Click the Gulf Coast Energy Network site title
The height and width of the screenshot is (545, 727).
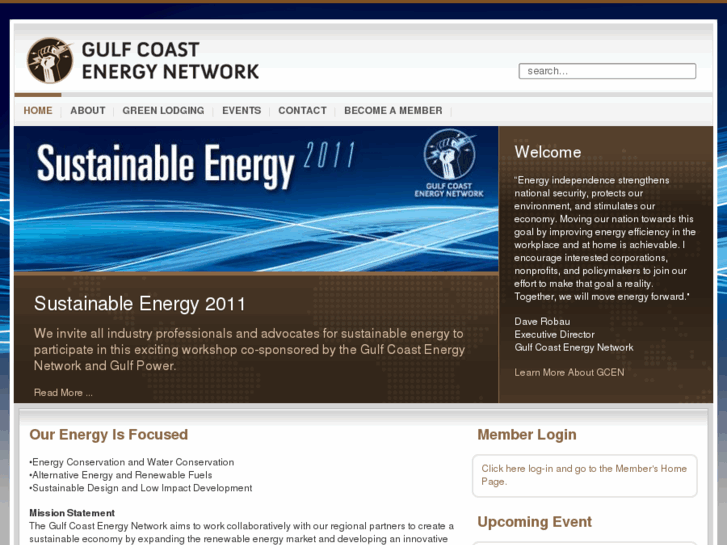(x=170, y=60)
